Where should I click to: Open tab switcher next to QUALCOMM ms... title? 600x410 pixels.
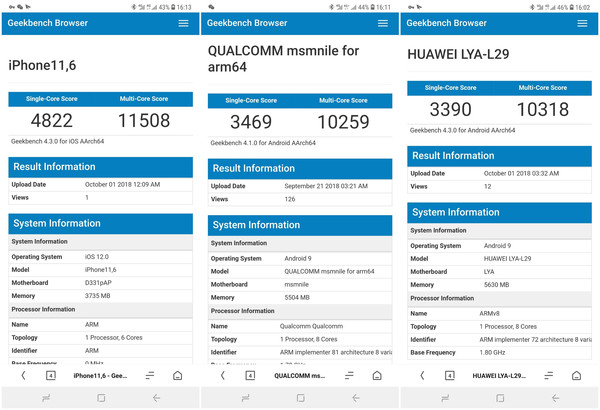click(x=250, y=376)
